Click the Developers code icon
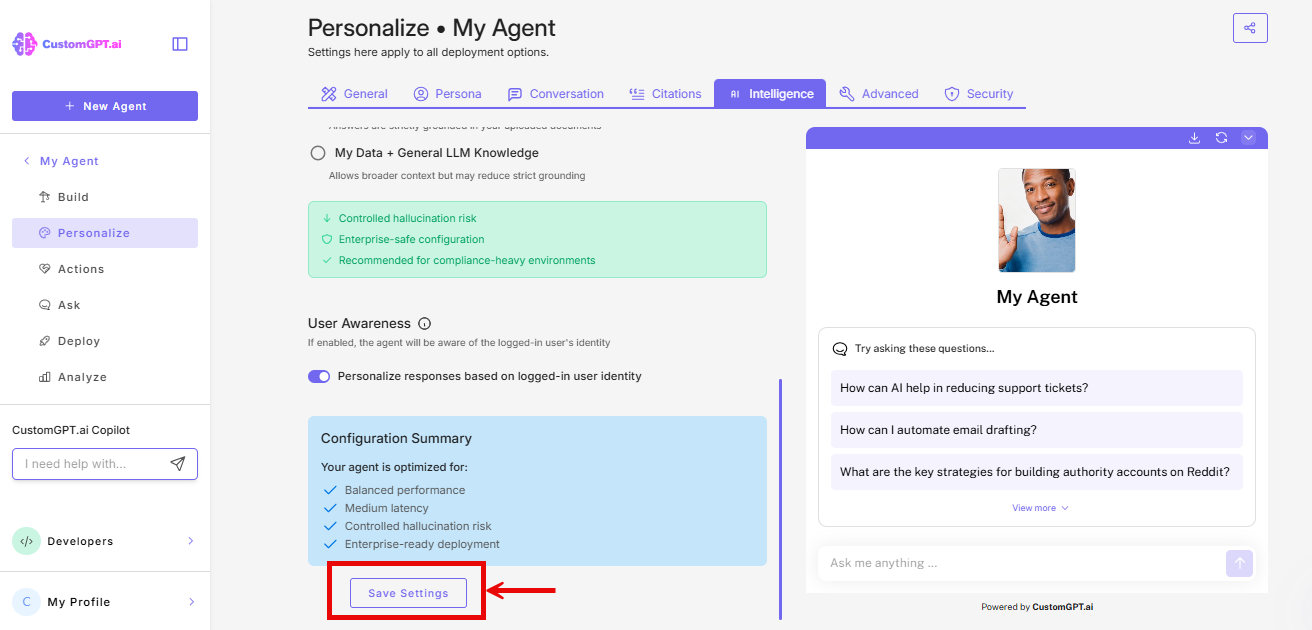 [x=26, y=540]
